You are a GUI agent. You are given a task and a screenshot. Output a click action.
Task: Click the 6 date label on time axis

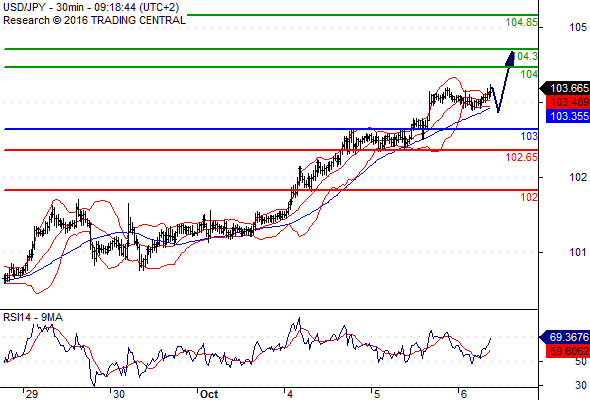click(x=463, y=394)
